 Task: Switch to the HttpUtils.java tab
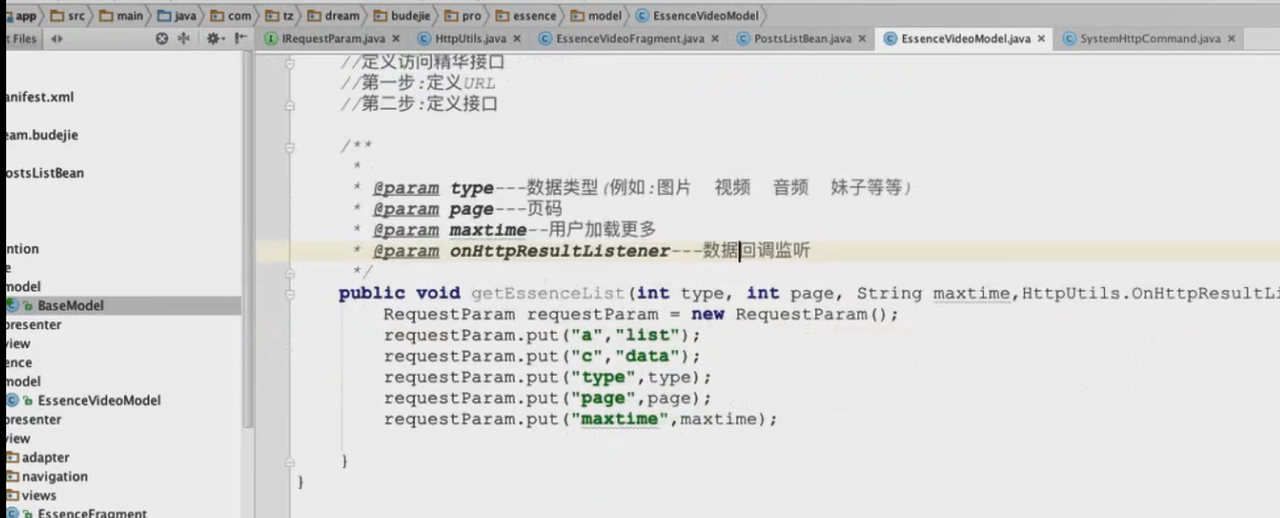[470, 39]
